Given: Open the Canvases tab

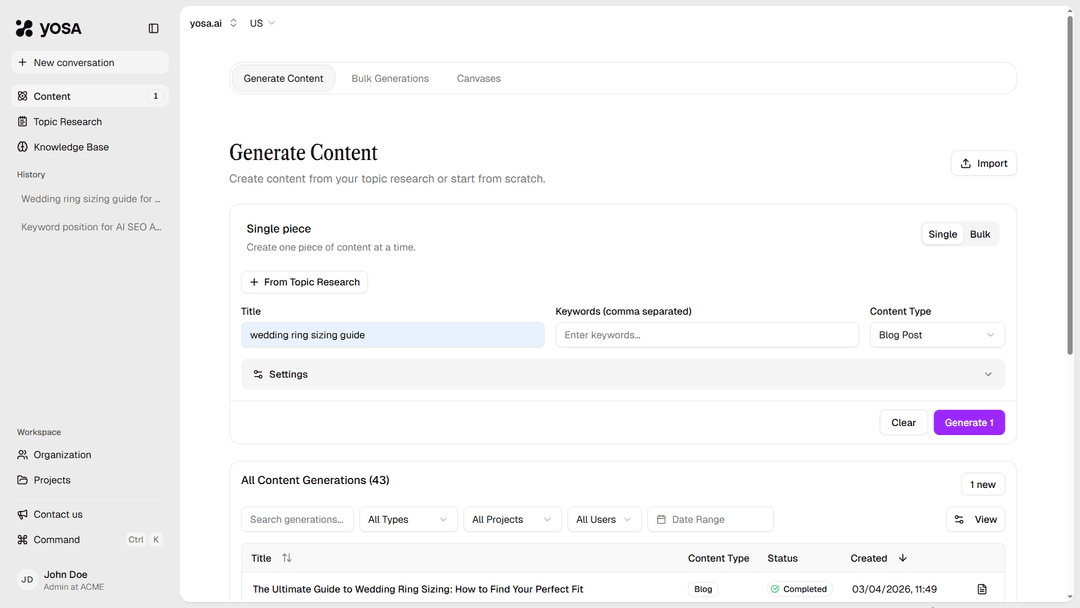Looking at the screenshot, I should point(478,78).
